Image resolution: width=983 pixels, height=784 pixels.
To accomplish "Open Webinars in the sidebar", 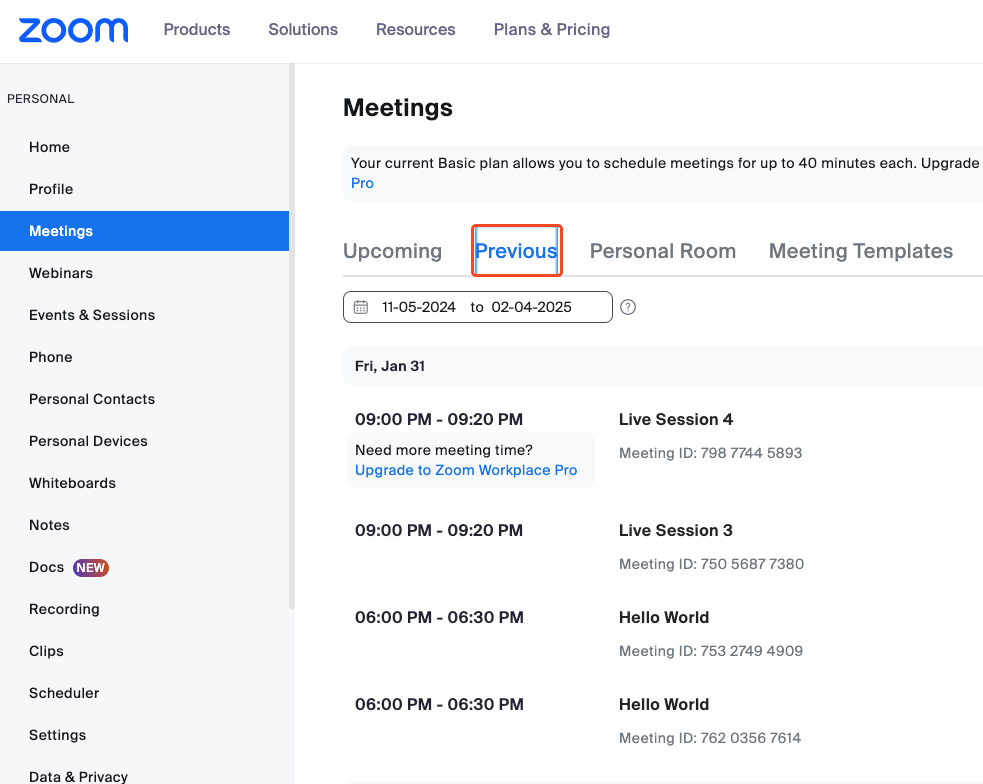I will point(61,273).
